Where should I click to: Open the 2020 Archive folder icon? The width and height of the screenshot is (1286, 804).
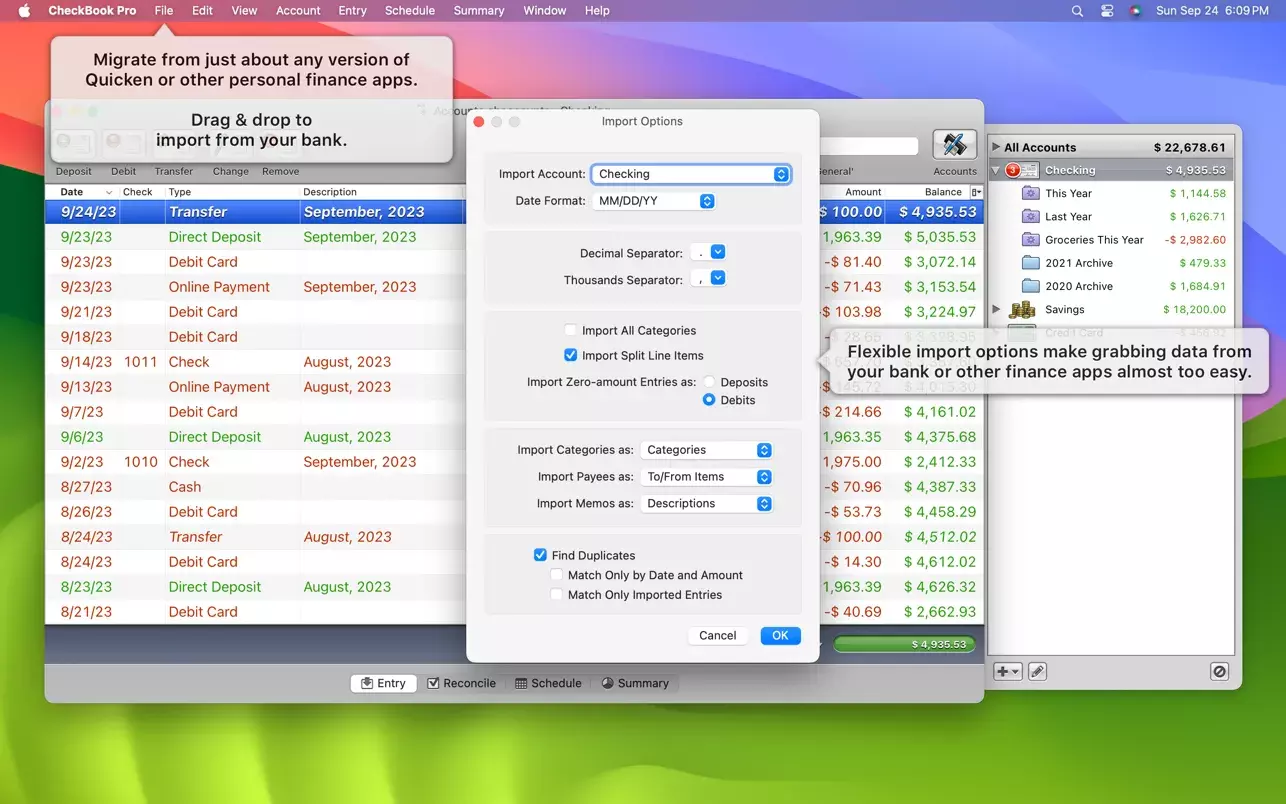pos(1030,286)
